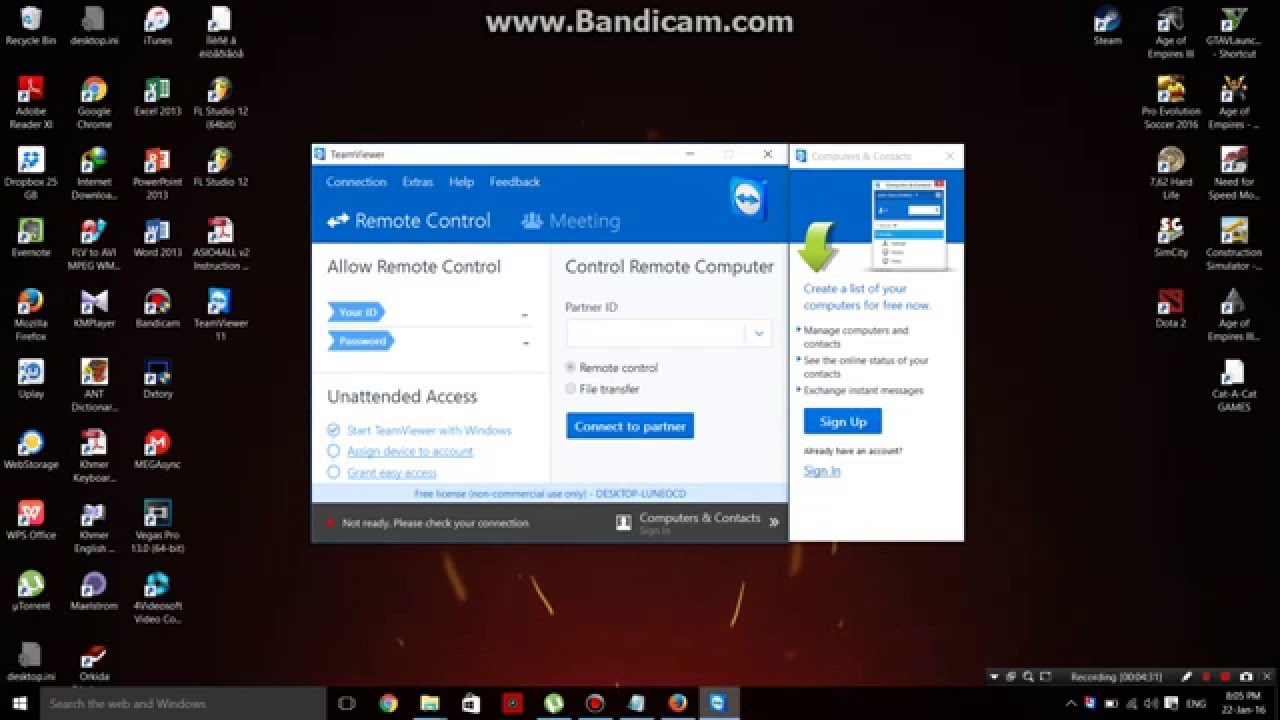Toggle Start TeamViewer with Windows option
The image size is (1280, 720).
(334, 430)
